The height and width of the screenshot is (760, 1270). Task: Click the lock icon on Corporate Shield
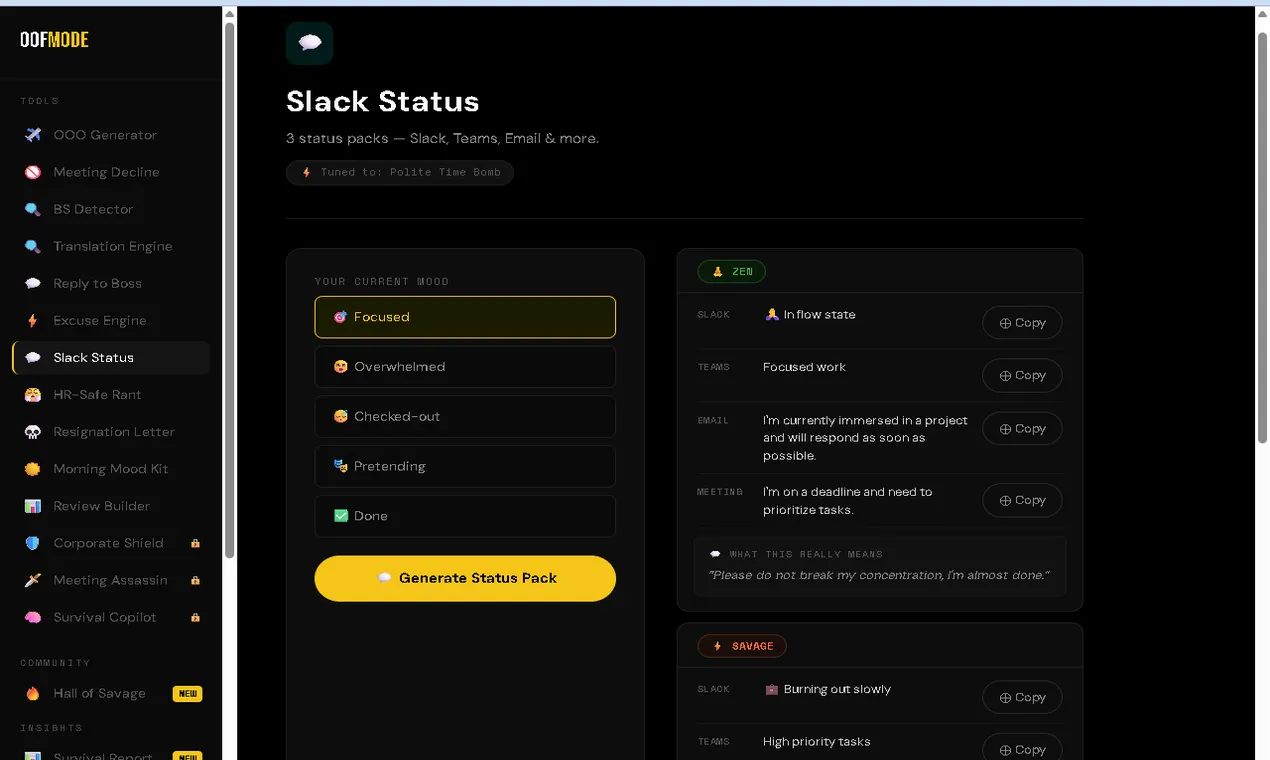(195, 543)
